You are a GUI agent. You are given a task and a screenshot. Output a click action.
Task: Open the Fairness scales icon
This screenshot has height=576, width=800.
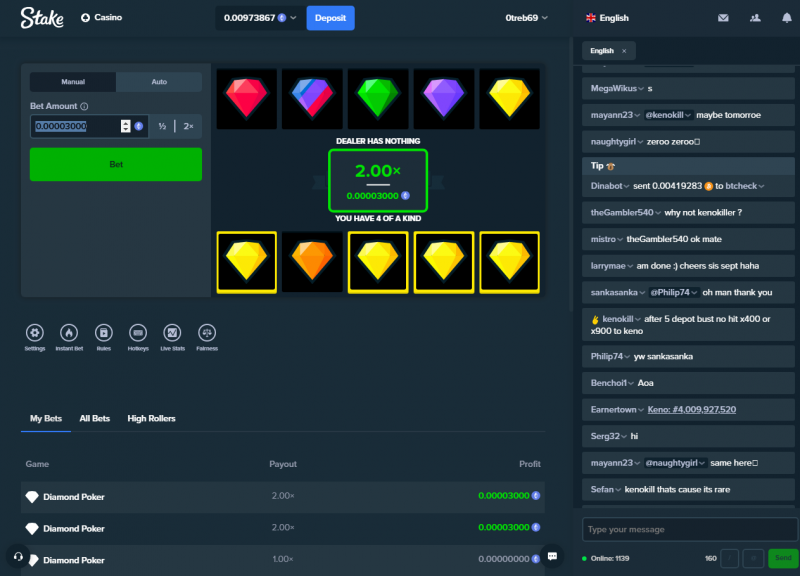(x=207, y=333)
